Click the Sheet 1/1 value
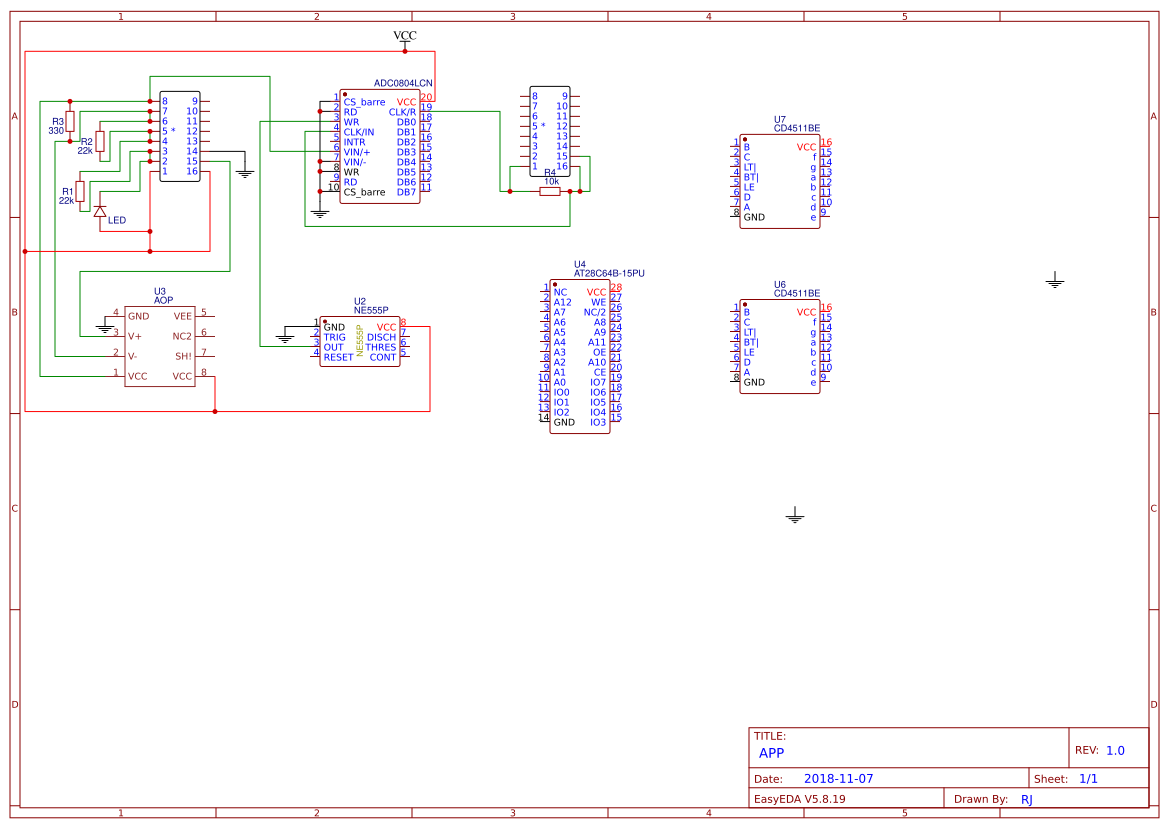1169x828 pixels. tap(1089, 778)
